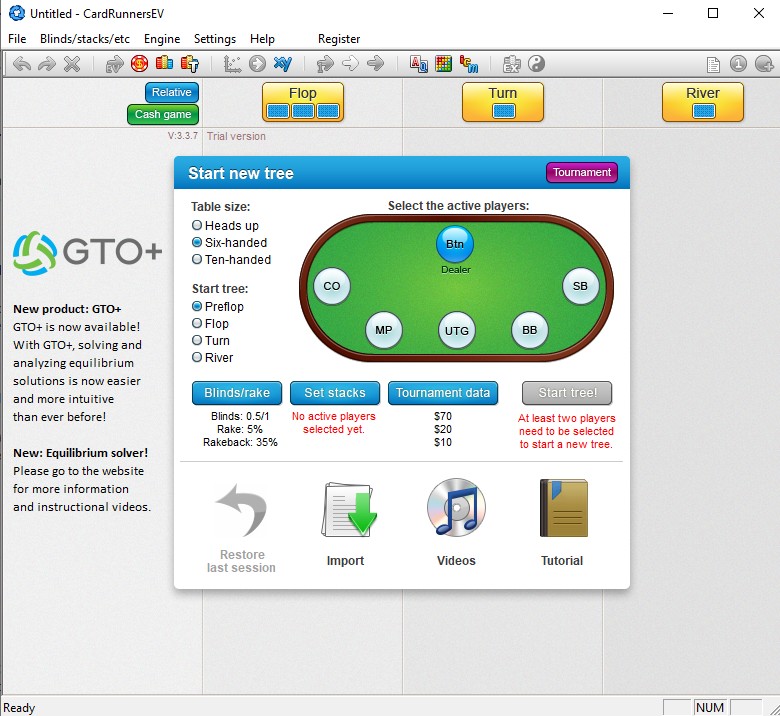Click the yellow Turn card button
The image size is (780, 716).
[x=503, y=102]
